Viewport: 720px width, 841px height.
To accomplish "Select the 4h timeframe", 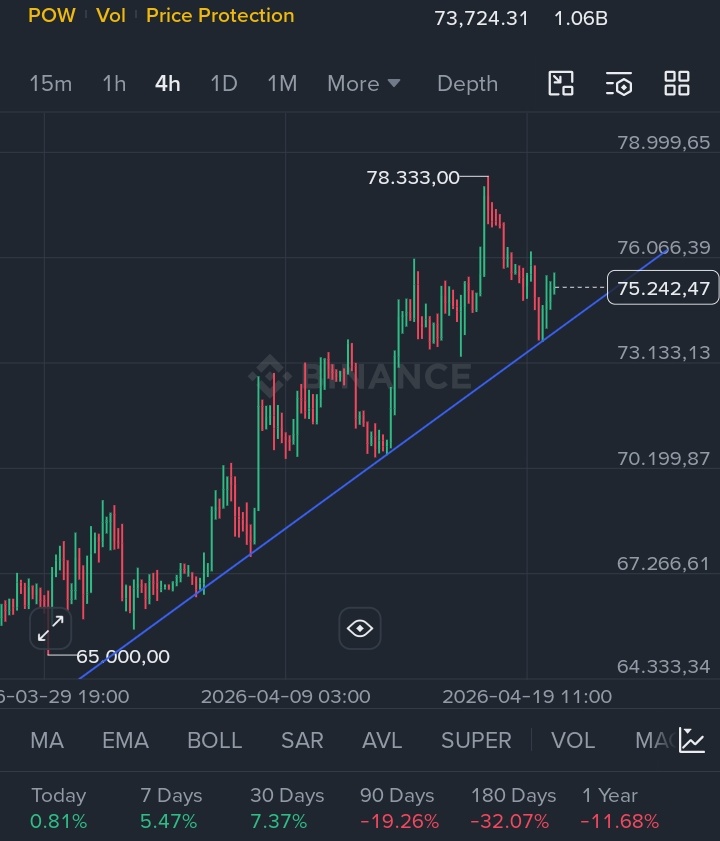I will (x=167, y=84).
